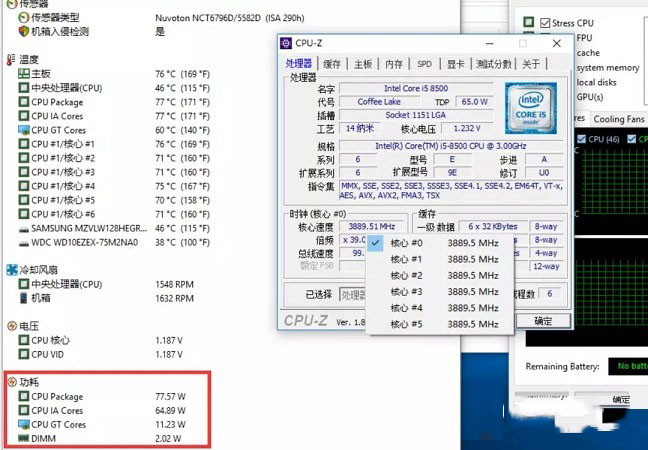
Task: Click the 1548 RPM CPU fan speed
Action: pos(174,284)
